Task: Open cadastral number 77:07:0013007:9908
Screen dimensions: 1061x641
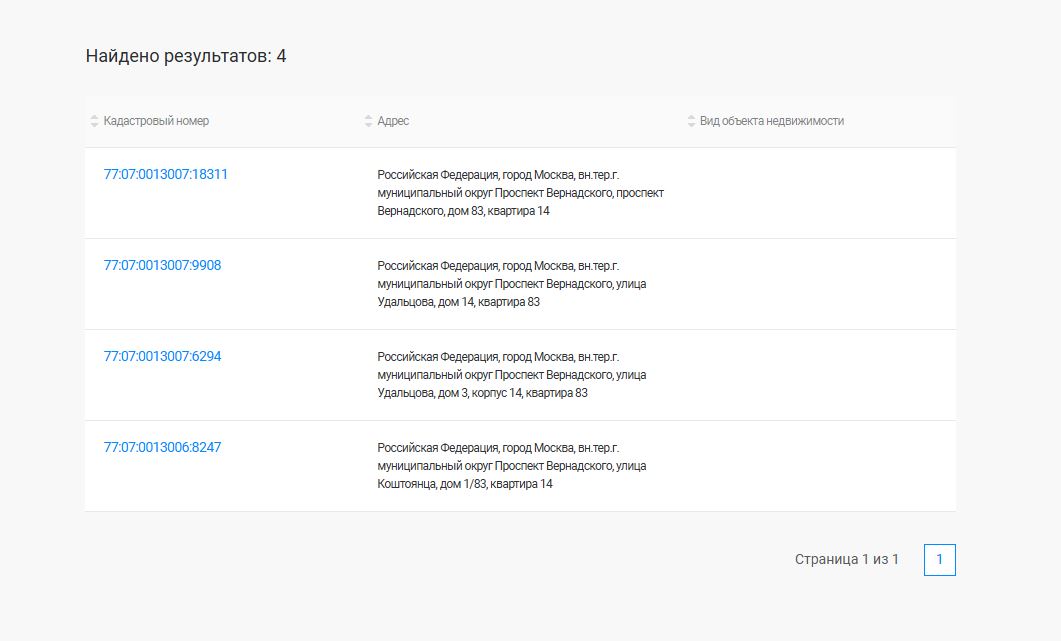Action: (x=162, y=265)
